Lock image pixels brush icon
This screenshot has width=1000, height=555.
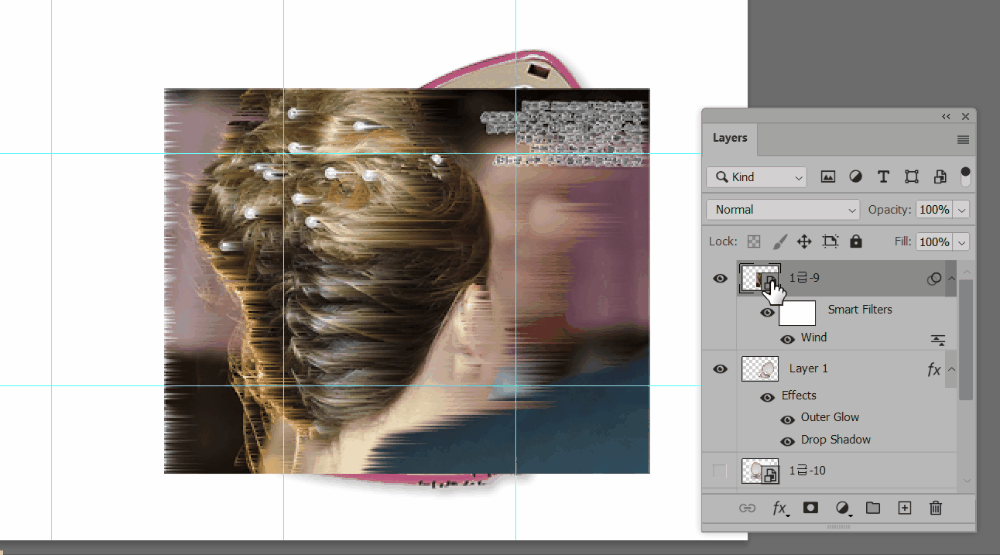[779, 242]
